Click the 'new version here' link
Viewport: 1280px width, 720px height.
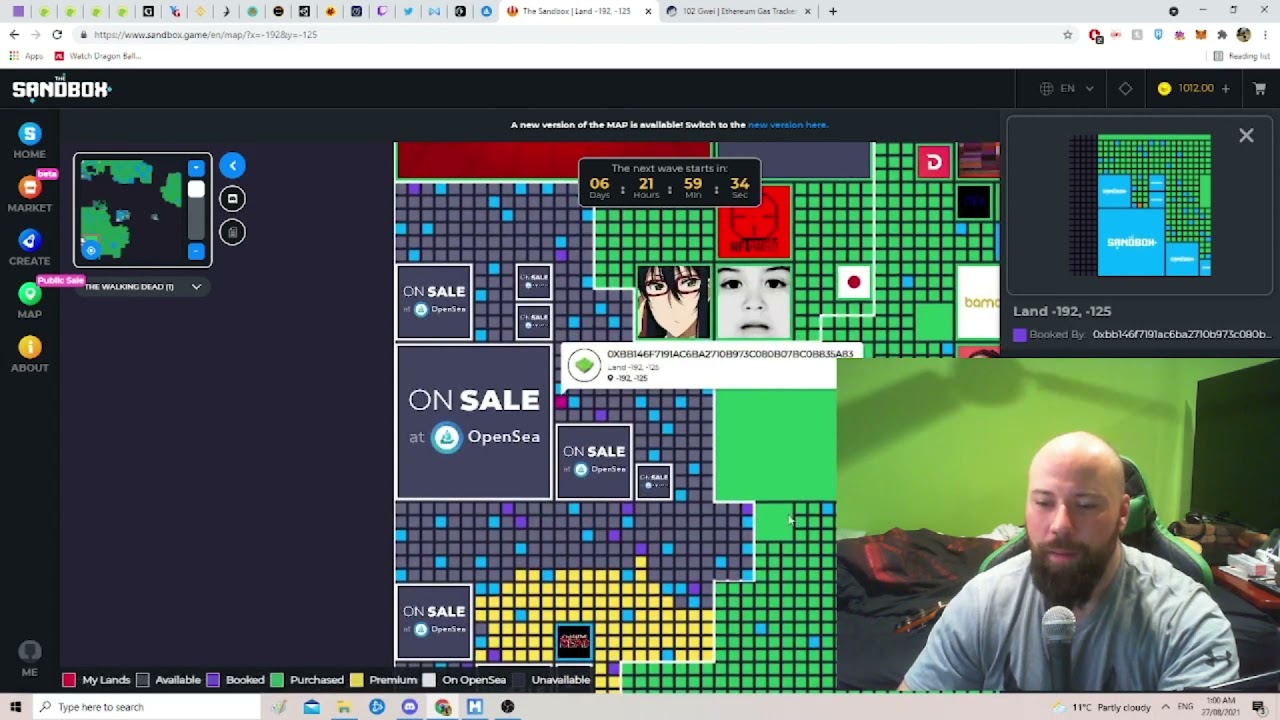point(788,125)
